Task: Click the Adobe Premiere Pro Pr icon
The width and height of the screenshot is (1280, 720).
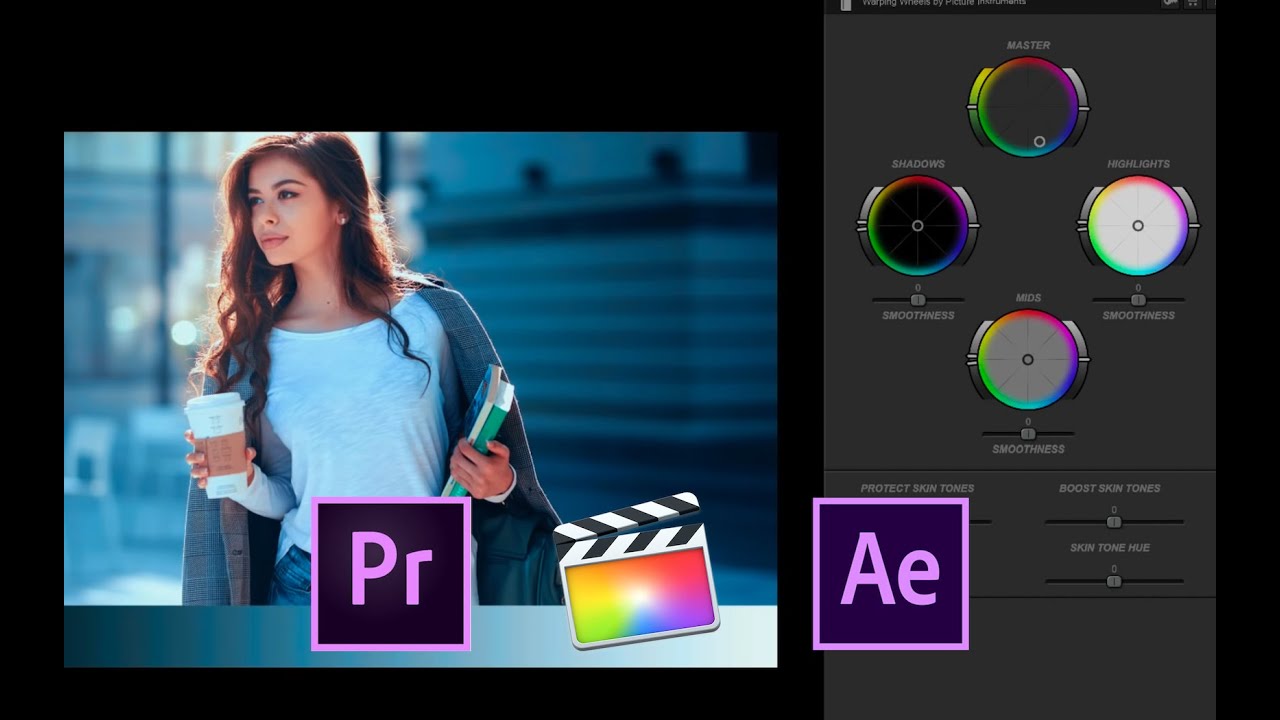Action: click(x=391, y=574)
